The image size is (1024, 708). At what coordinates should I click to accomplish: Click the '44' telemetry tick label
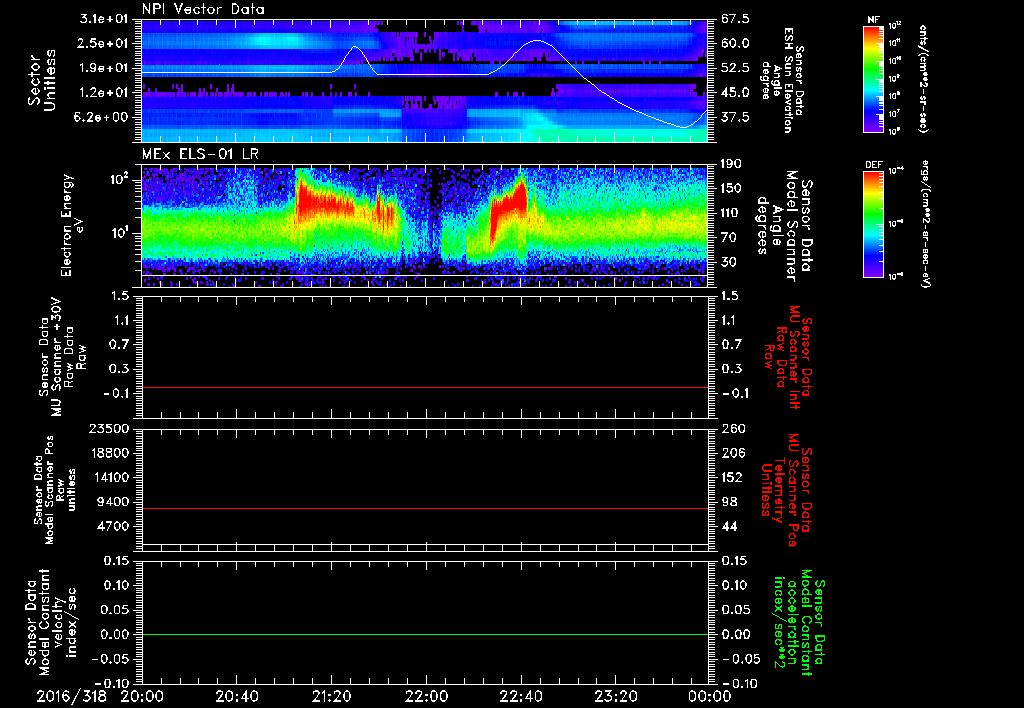729,526
